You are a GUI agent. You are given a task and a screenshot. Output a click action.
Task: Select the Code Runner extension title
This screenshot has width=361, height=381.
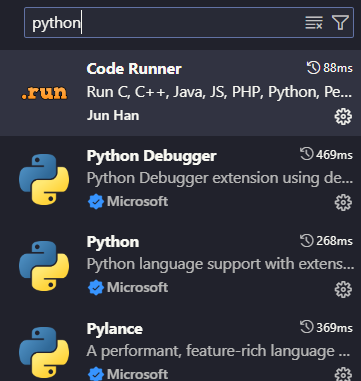pos(134,69)
